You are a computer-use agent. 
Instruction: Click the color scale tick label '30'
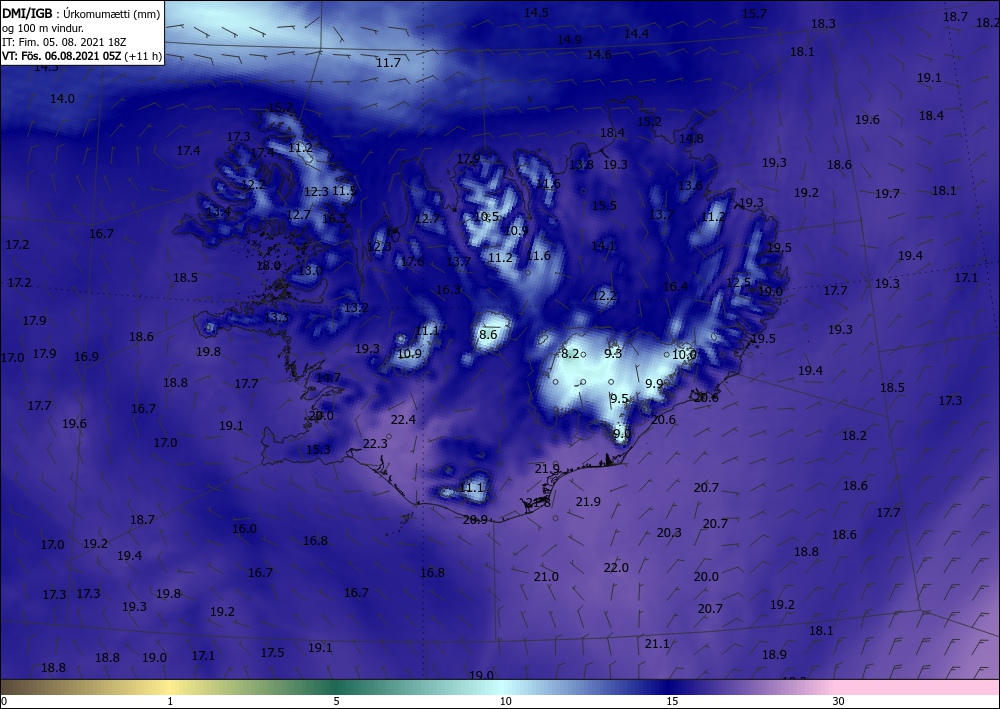click(838, 701)
